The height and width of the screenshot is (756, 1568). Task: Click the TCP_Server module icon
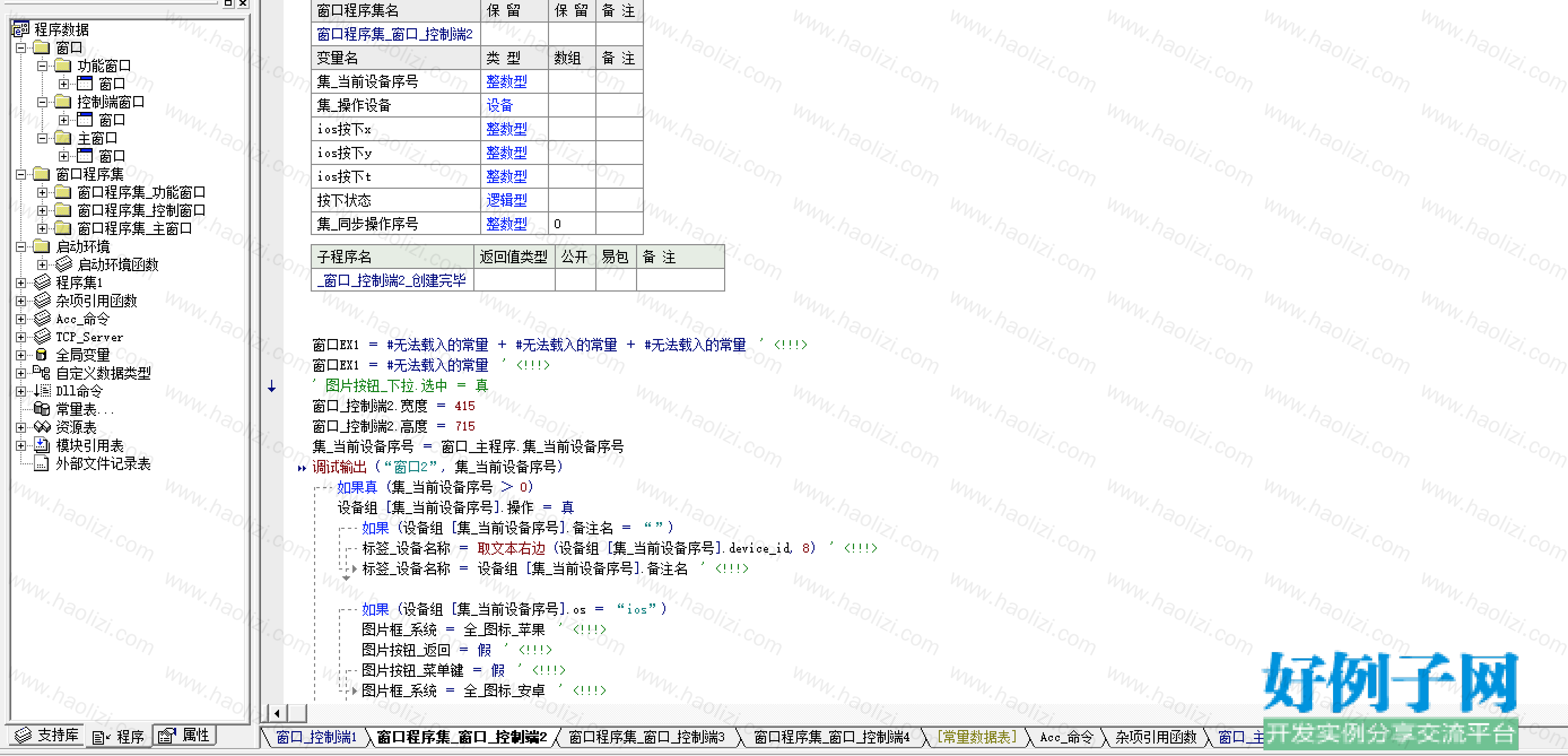42,337
